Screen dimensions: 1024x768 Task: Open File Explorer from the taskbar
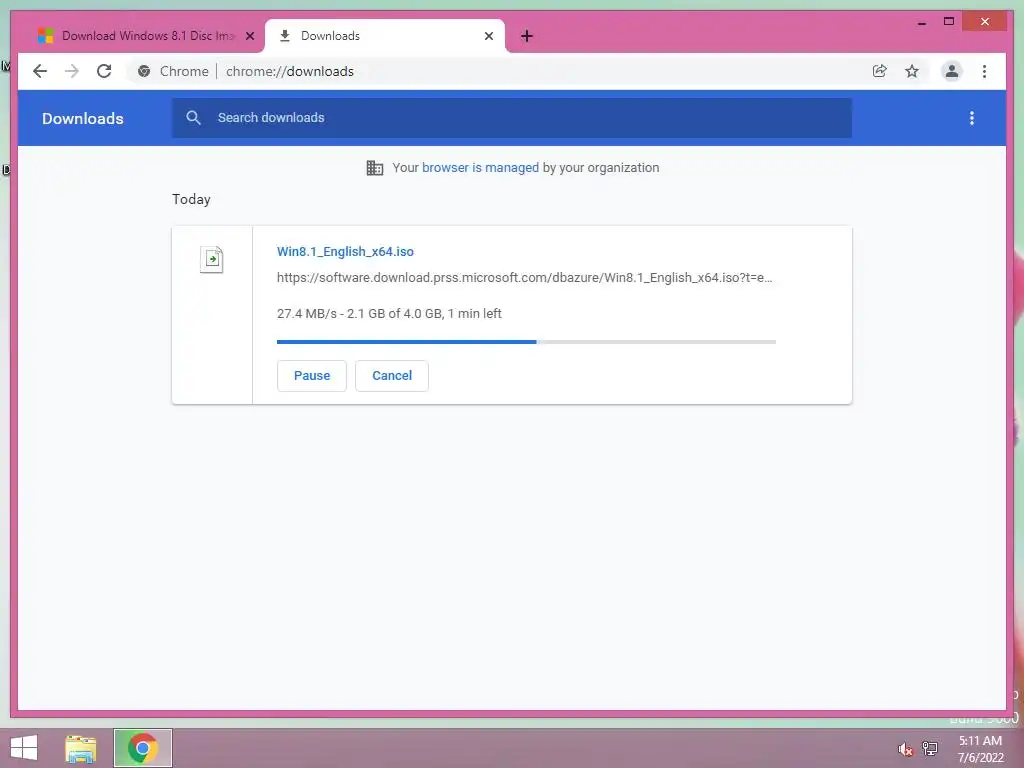click(x=81, y=748)
